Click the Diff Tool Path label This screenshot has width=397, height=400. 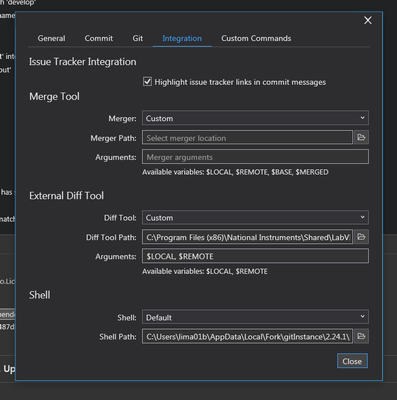point(111,237)
